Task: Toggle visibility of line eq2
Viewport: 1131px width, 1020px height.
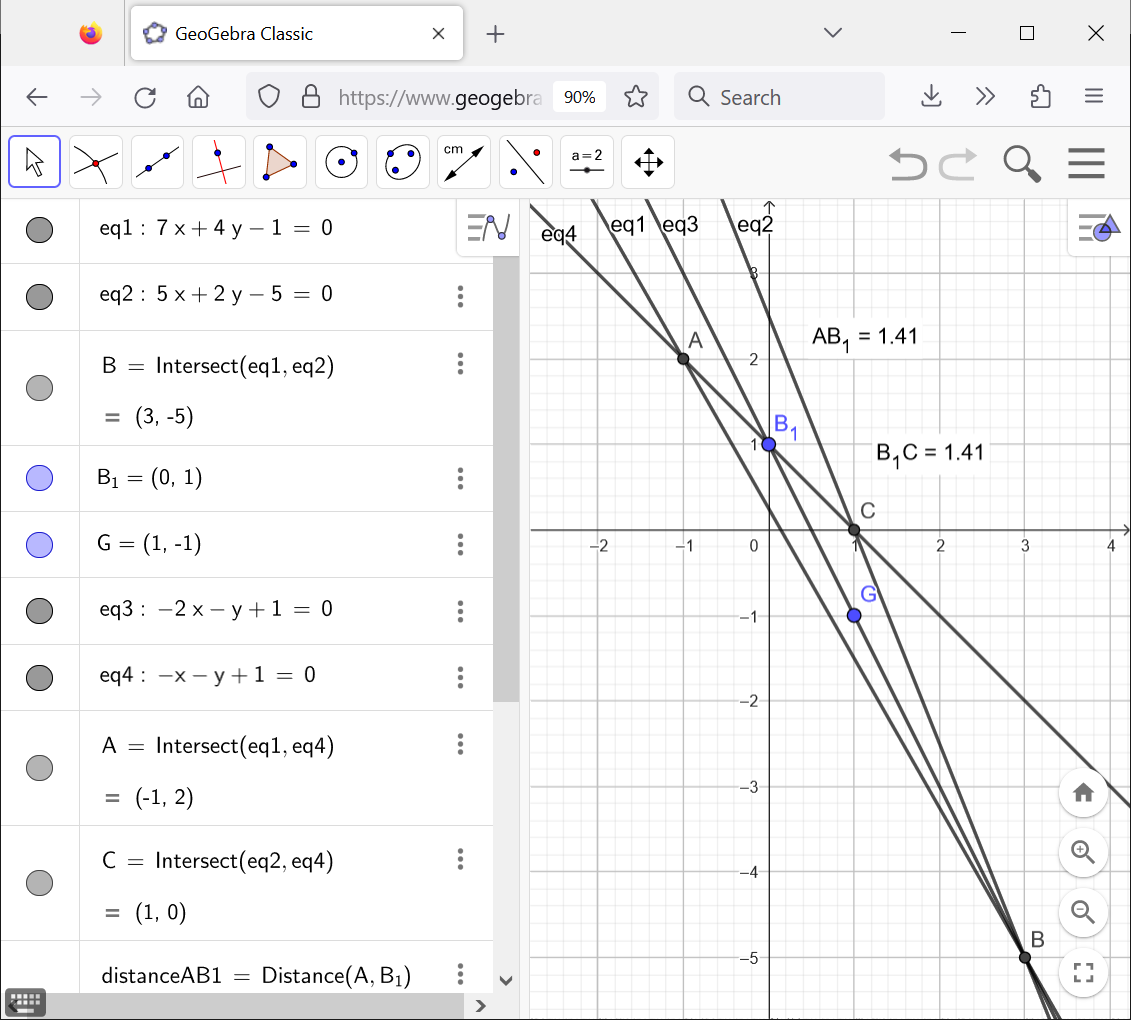Action: (x=40, y=296)
